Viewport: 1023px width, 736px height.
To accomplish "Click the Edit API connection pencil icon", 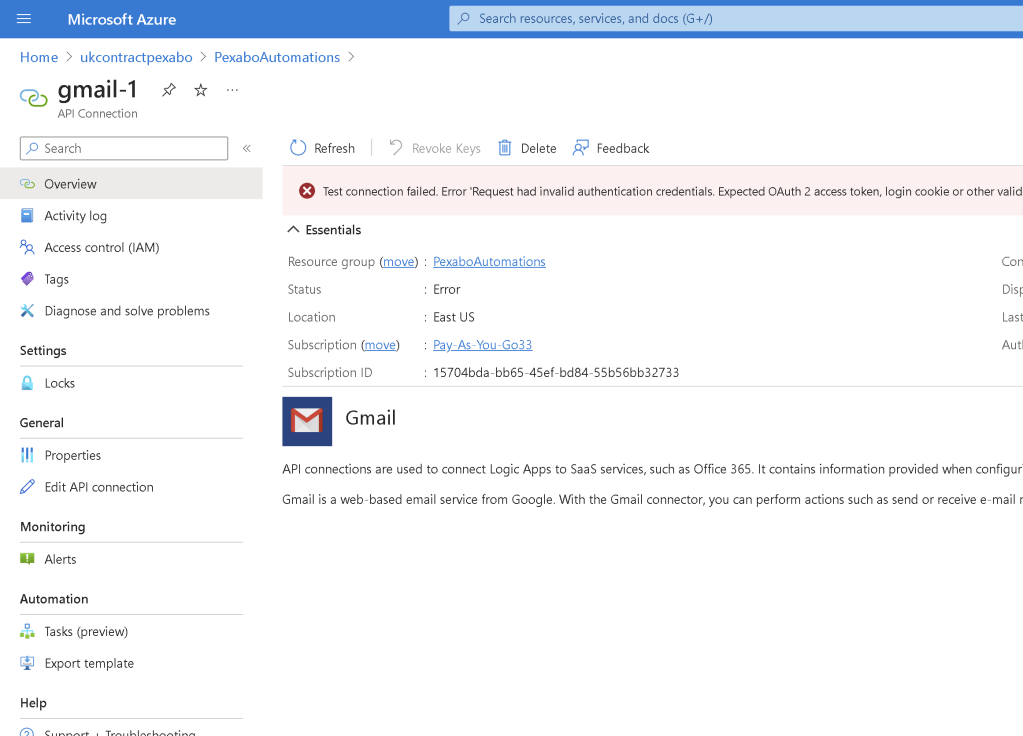I will click(x=27, y=487).
